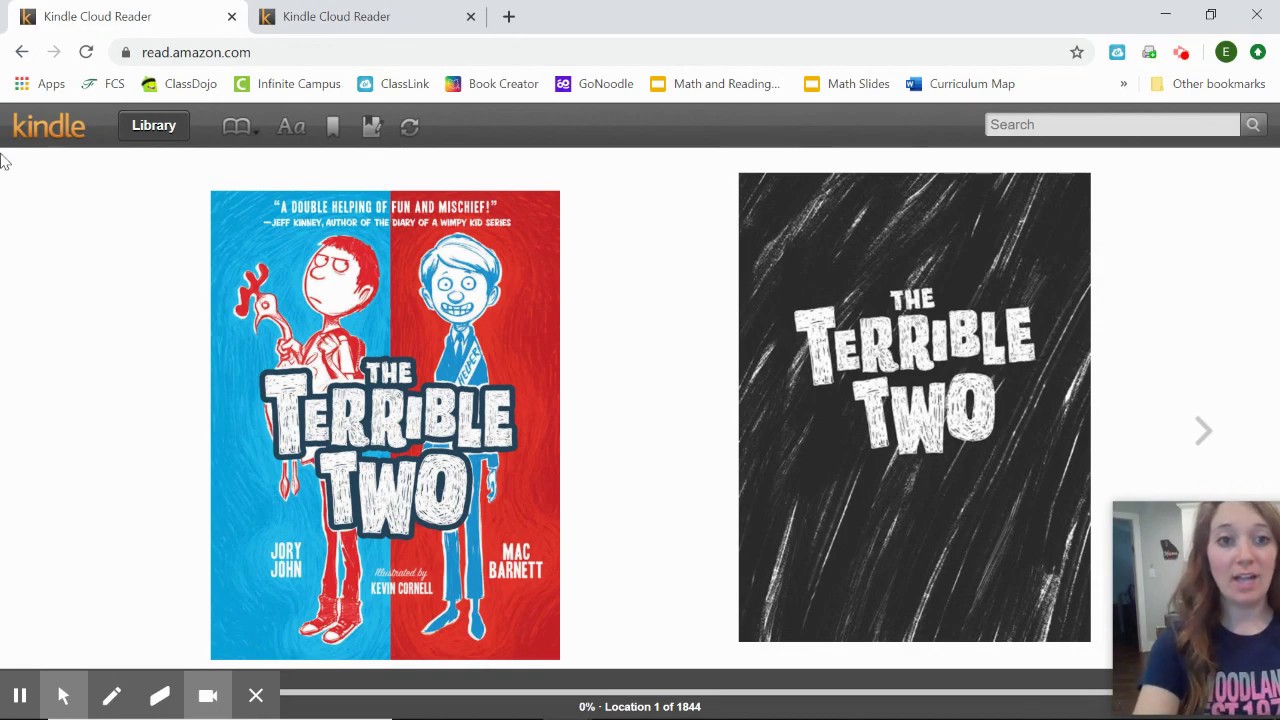1280x720 pixels.
Task: Select the recorder pen drawing tool
Action: [x=111, y=696]
